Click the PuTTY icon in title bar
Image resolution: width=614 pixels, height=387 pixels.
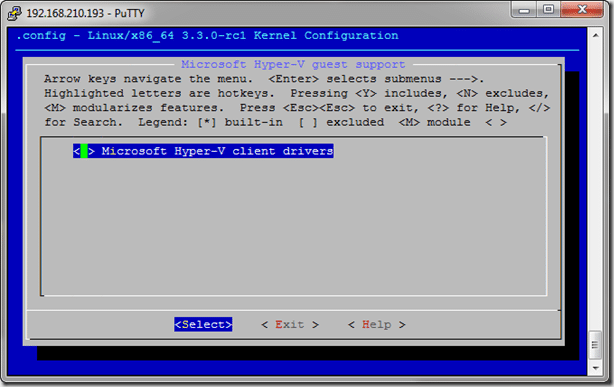[x=14, y=13]
